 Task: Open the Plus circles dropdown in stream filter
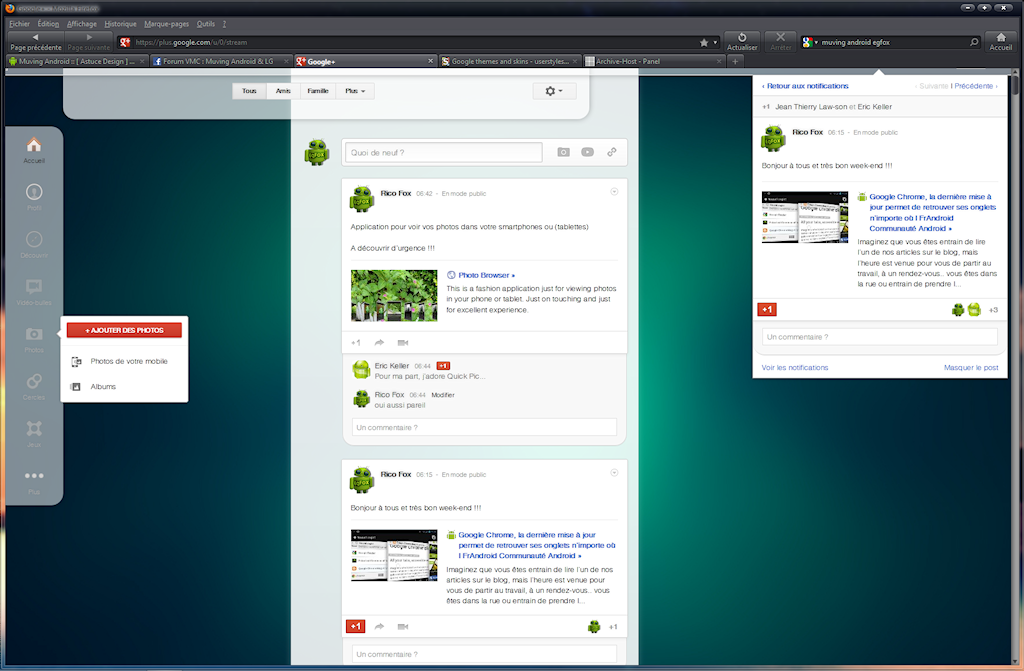pyautogui.click(x=355, y=91)
